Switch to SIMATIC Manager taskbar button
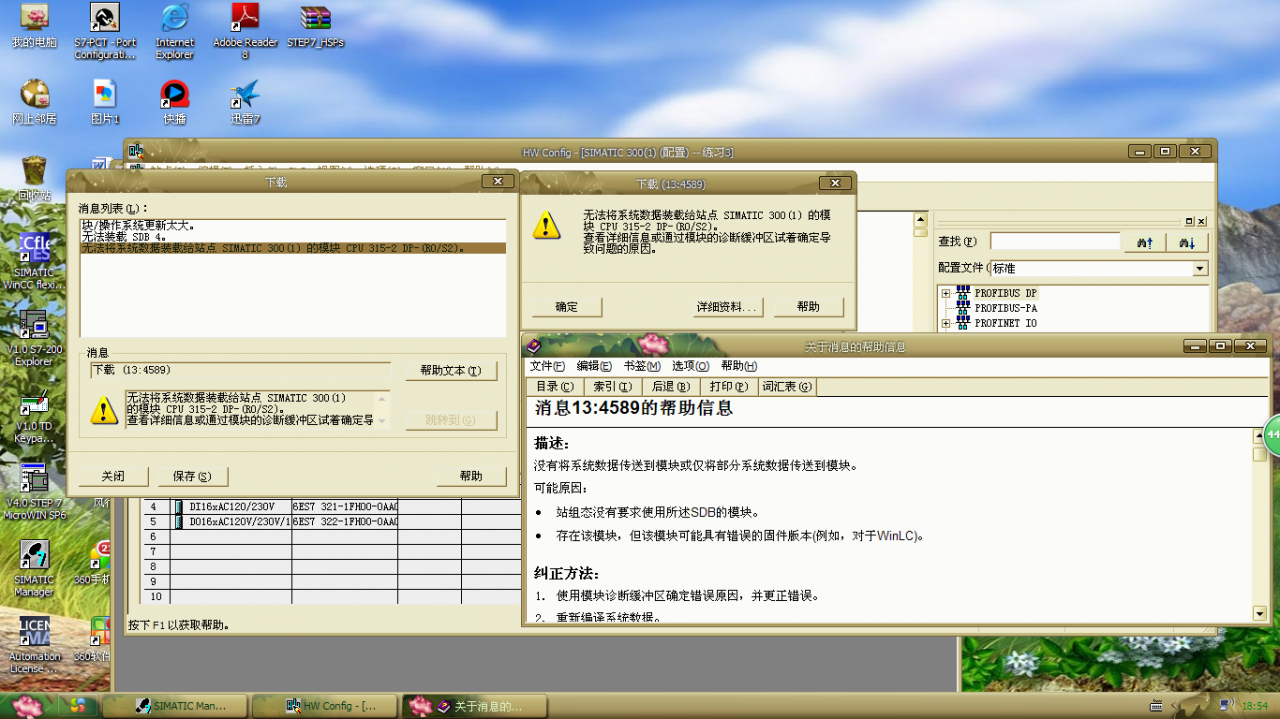This screenshot has height=719, width=1280. (174, 706)
